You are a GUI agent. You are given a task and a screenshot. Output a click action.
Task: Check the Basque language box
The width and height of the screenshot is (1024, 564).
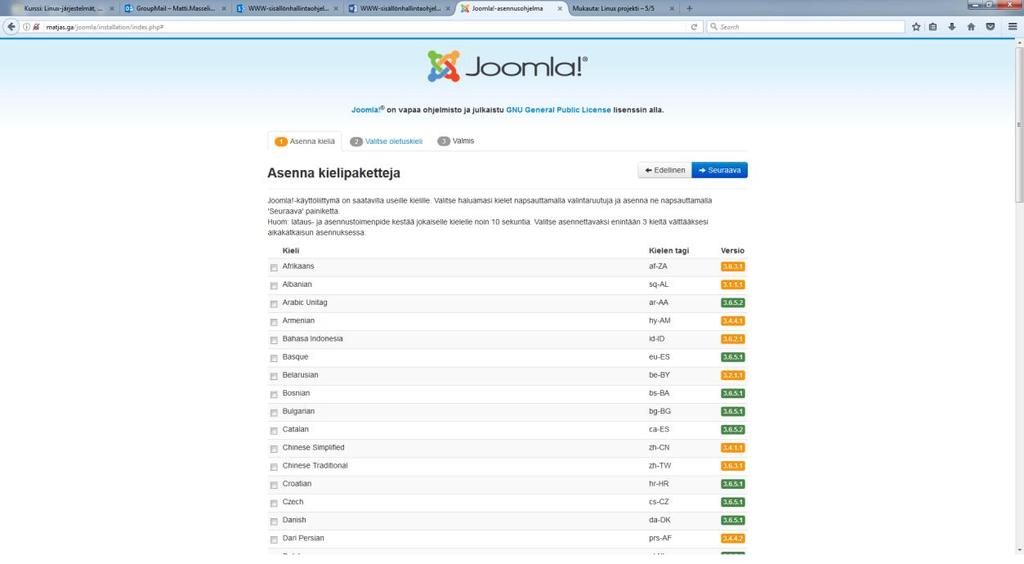(274, 358)
